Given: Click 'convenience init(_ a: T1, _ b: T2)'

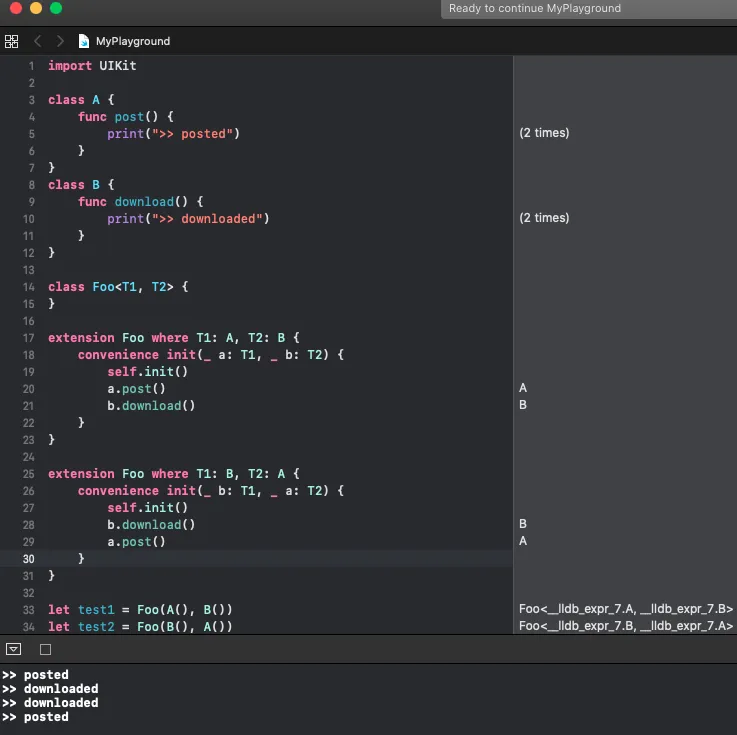Looking at the screenshot, I should pos(203,355).
